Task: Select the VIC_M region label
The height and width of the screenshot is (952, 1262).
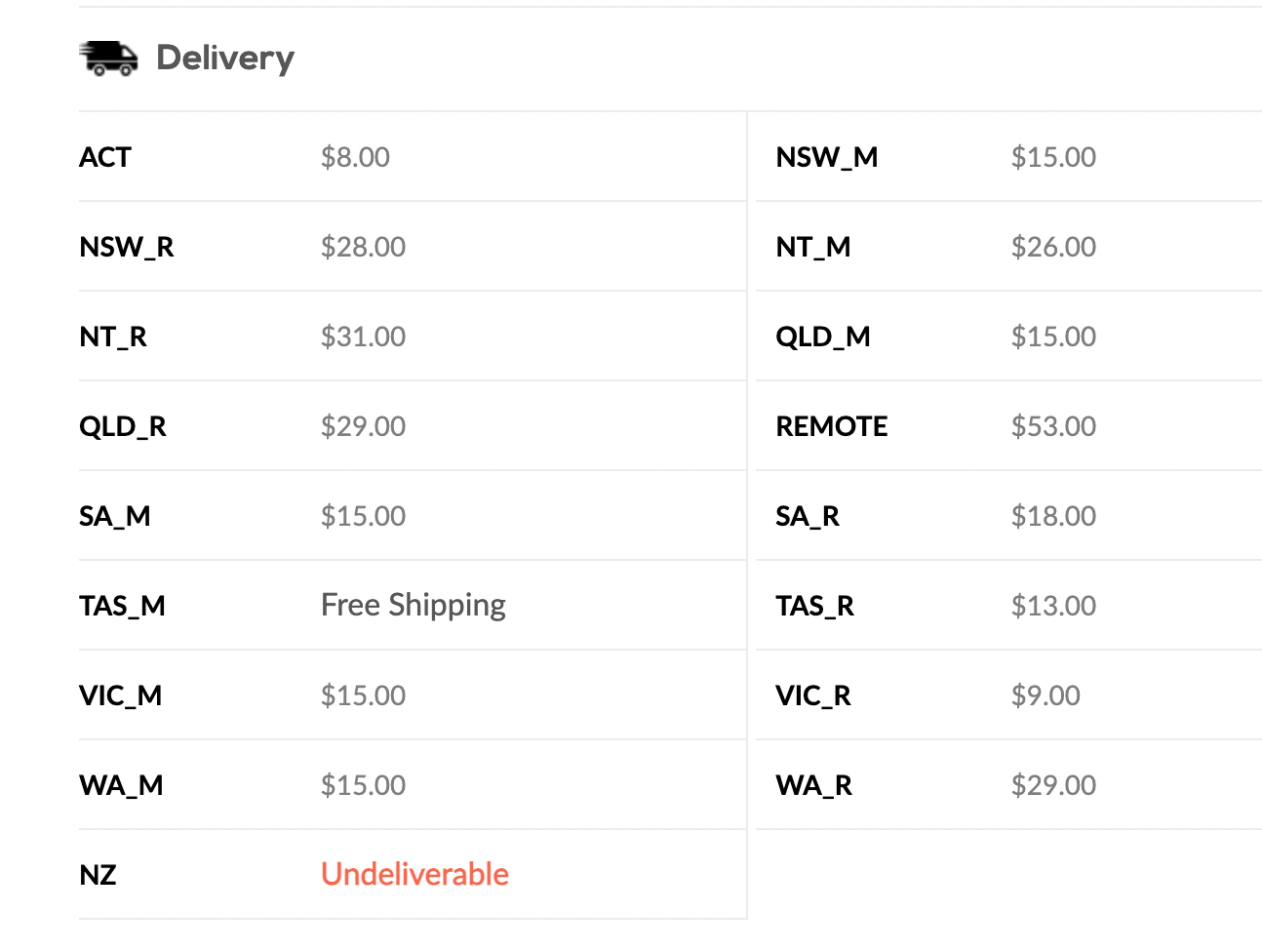Action: [121, 695]
